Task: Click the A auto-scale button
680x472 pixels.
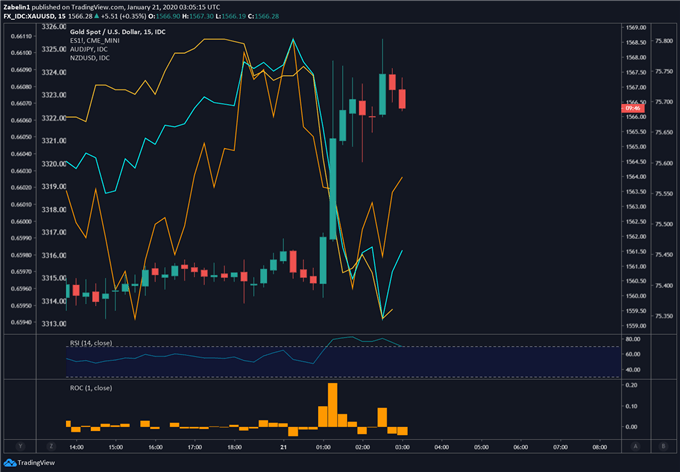Action: tap(636, 446)
